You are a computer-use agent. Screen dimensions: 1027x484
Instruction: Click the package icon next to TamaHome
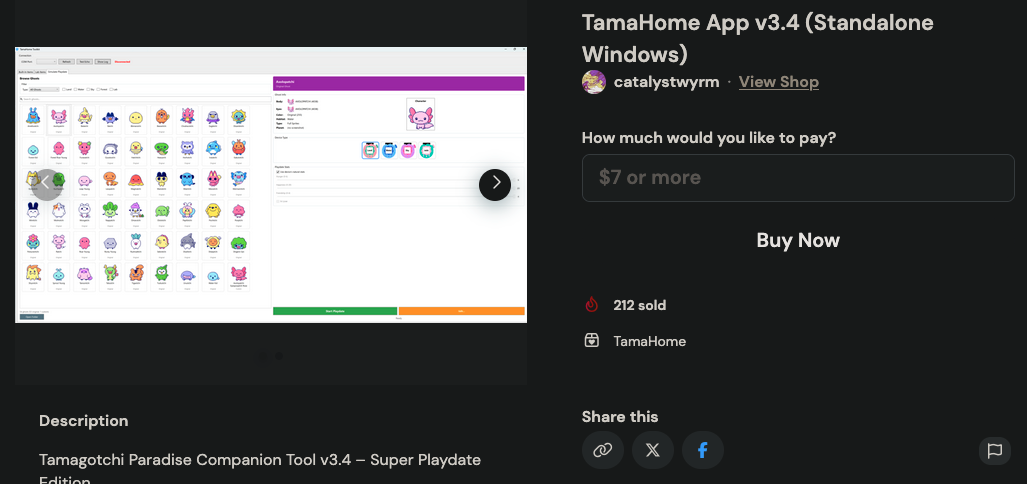[592, 341]
